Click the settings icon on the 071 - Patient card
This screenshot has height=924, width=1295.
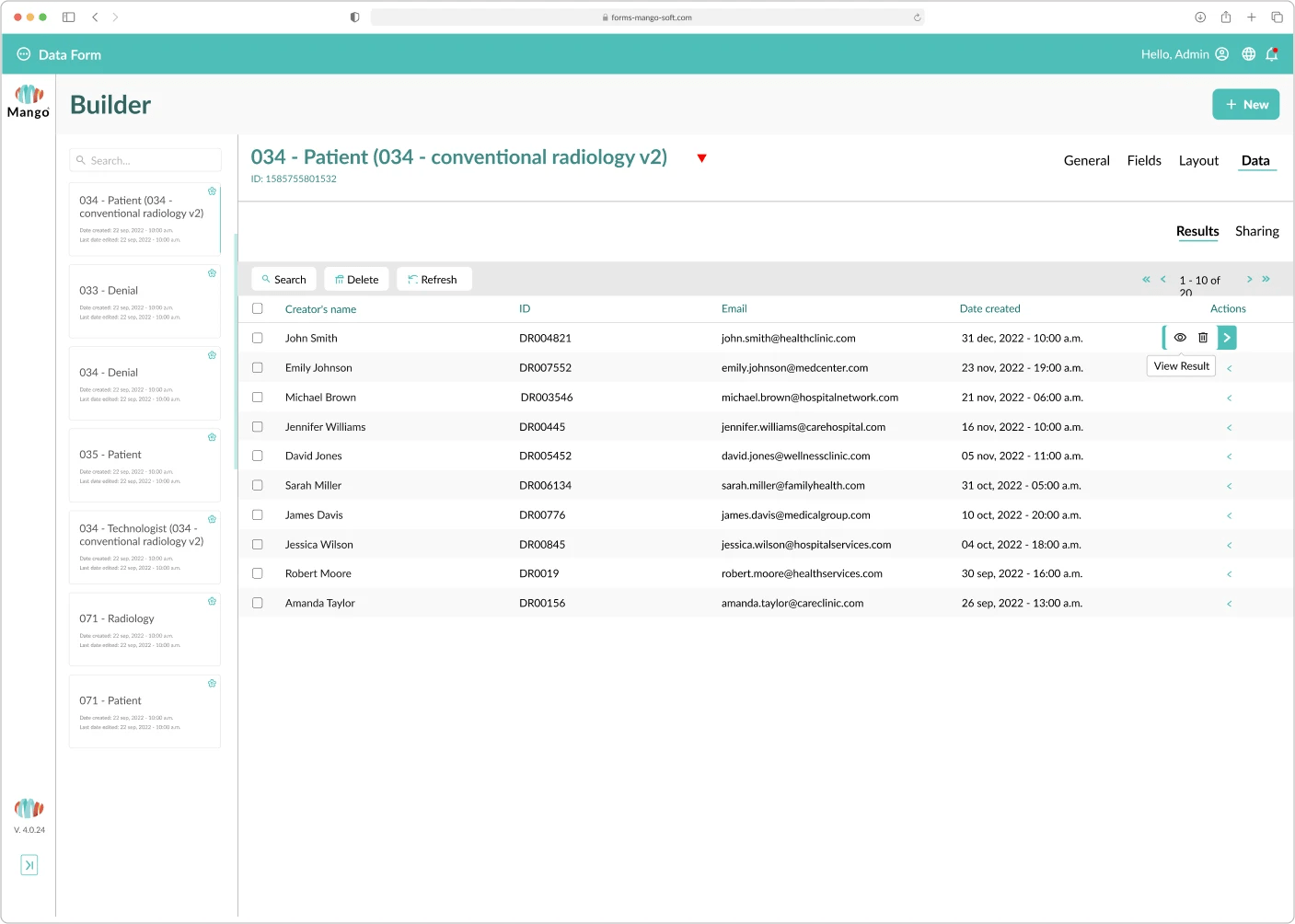212,683
